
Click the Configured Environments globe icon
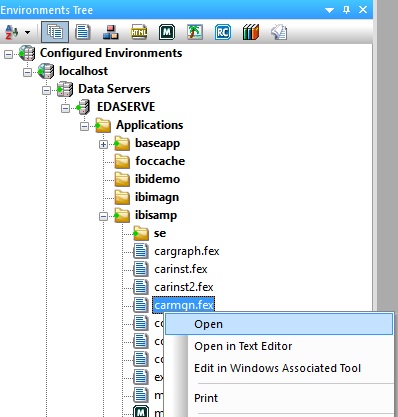[x=27, y=53]
